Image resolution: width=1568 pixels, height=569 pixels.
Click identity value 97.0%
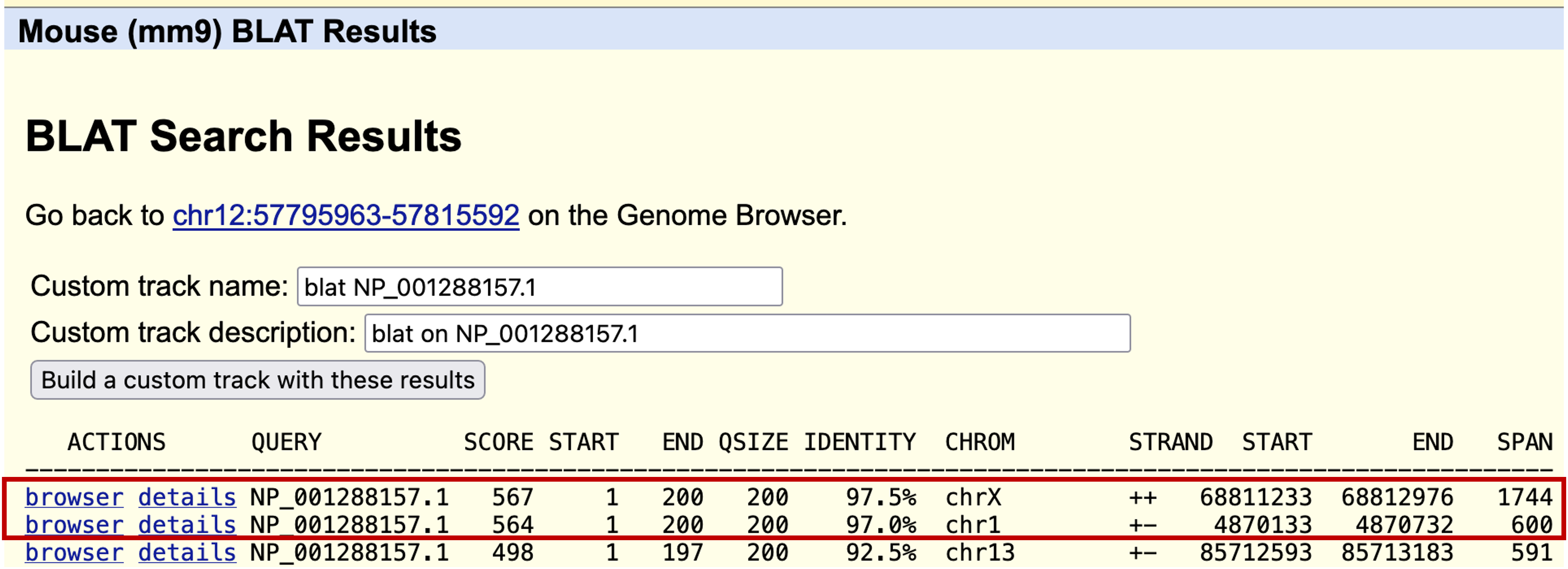(881, 525)
